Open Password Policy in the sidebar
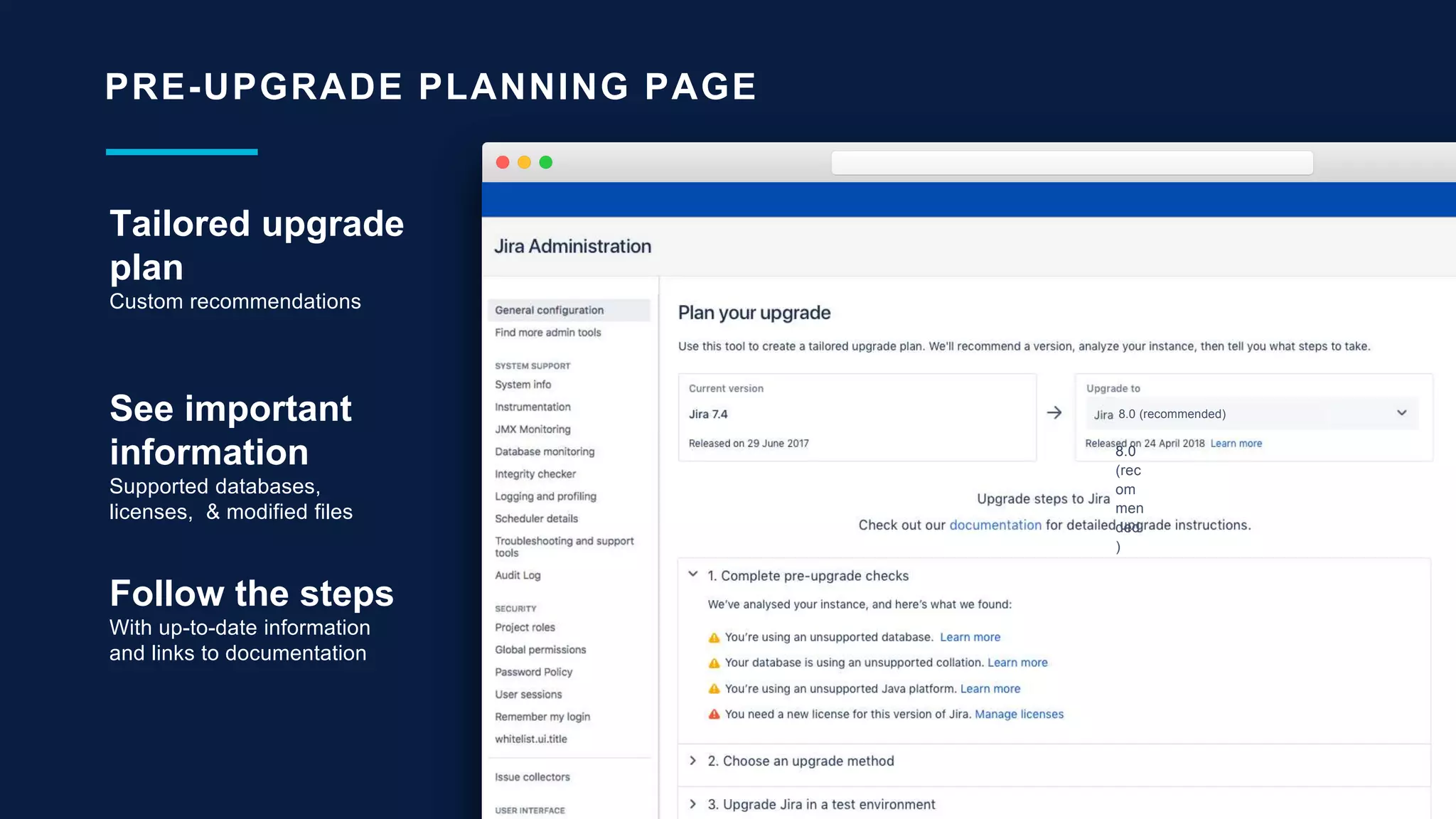 click(533, 672)
